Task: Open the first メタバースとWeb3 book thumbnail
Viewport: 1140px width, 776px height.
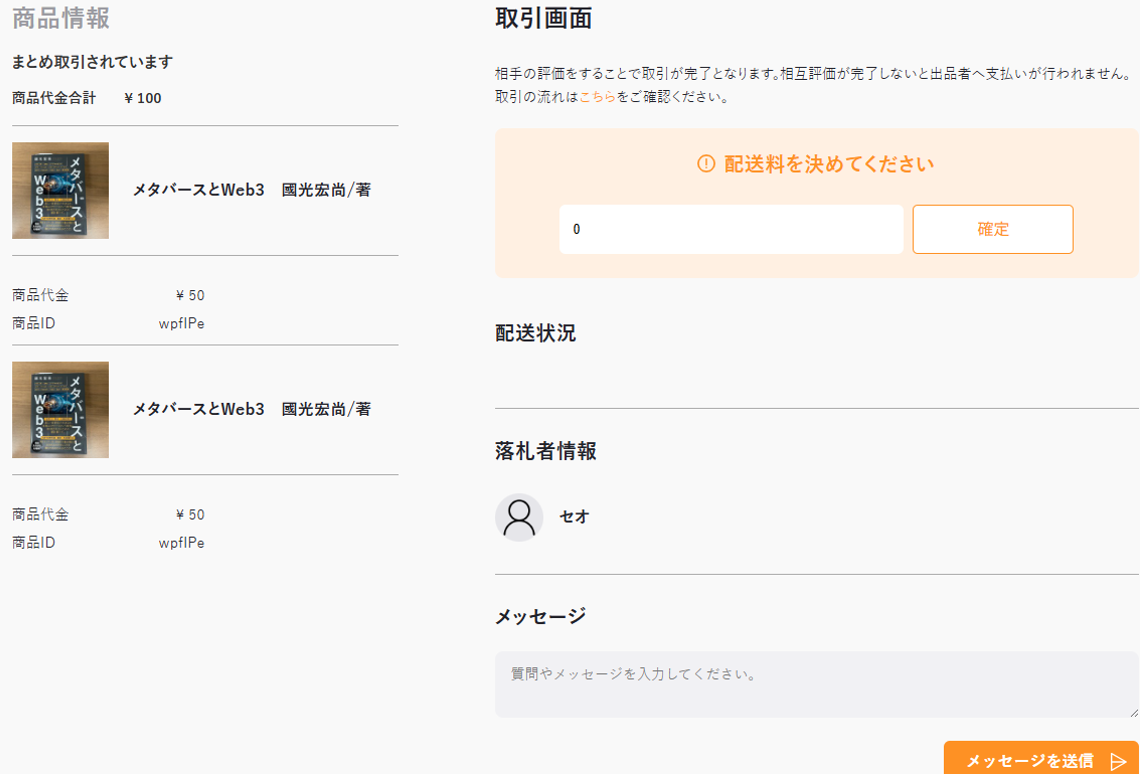Action: pyautogui.click(x=60, y=190)
